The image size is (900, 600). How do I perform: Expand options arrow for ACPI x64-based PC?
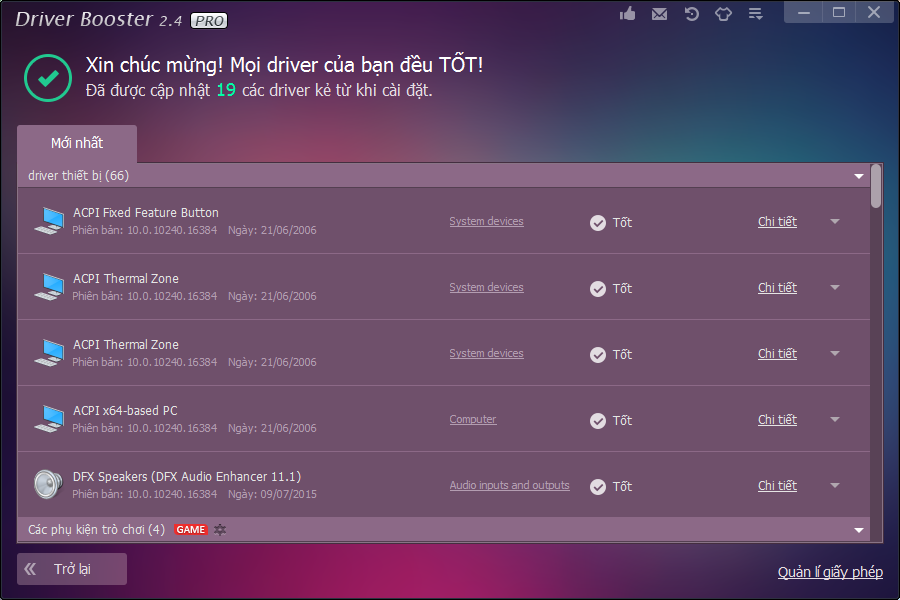click(835, 420)
